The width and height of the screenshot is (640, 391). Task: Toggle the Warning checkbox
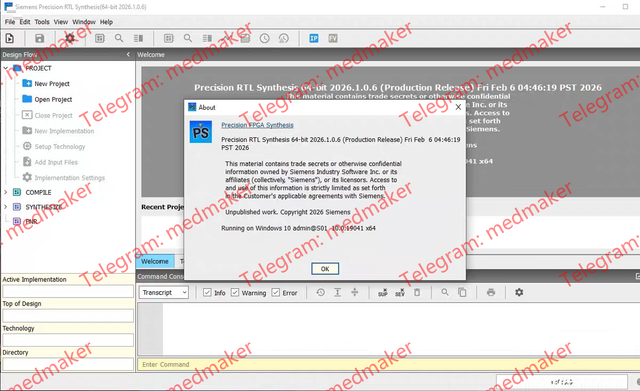(x=235, y=293)
